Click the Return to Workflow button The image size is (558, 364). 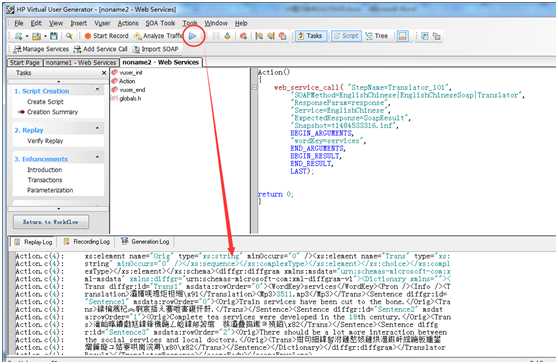pos(51,222)
